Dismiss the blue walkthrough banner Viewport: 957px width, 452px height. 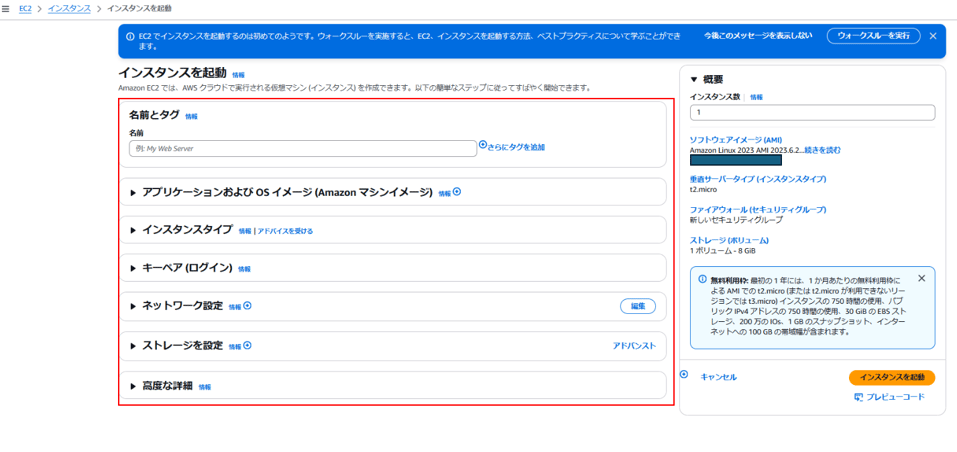tap(933, 36)
